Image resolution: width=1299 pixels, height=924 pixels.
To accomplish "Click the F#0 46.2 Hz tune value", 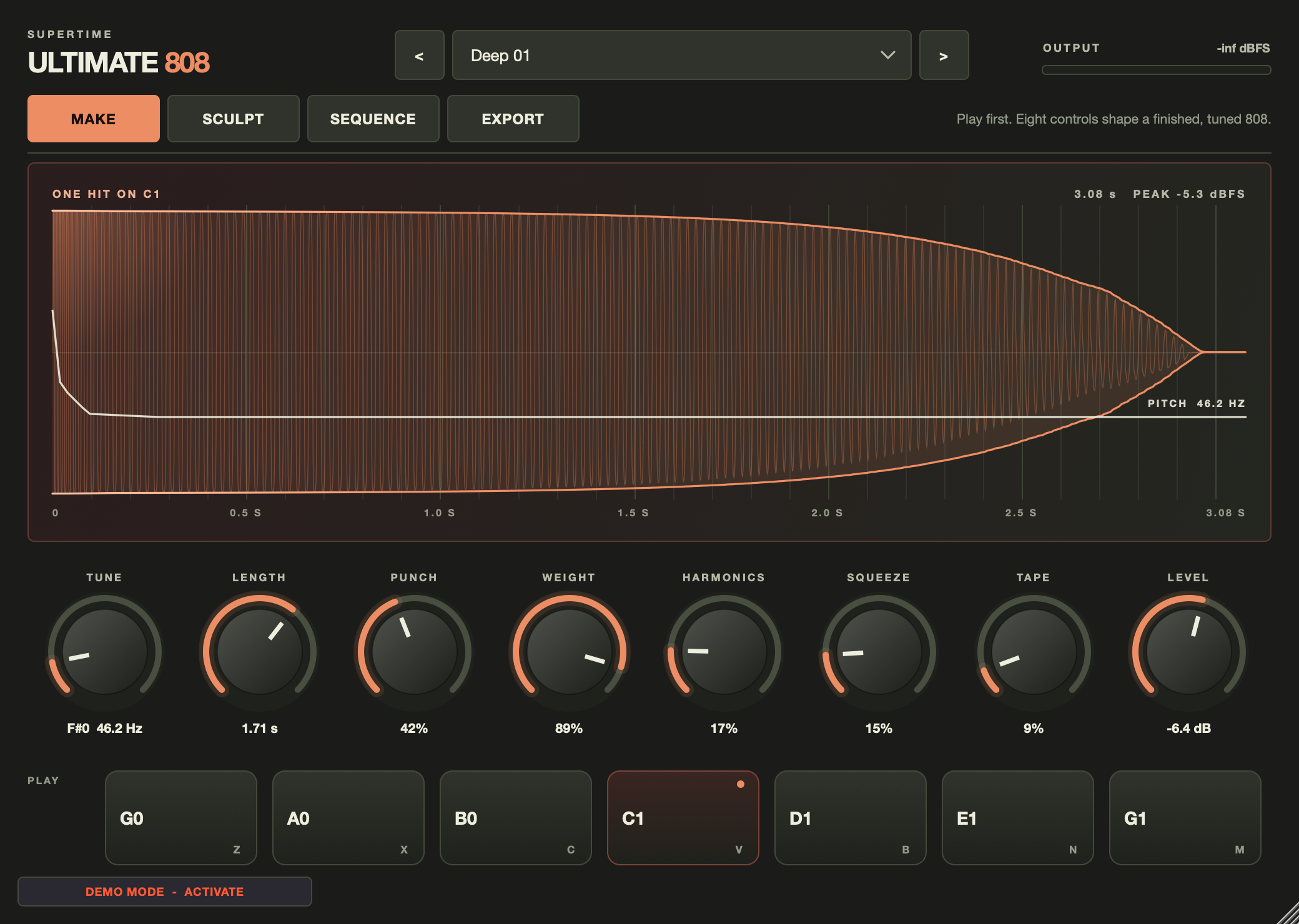I will (x=105, y=728).
